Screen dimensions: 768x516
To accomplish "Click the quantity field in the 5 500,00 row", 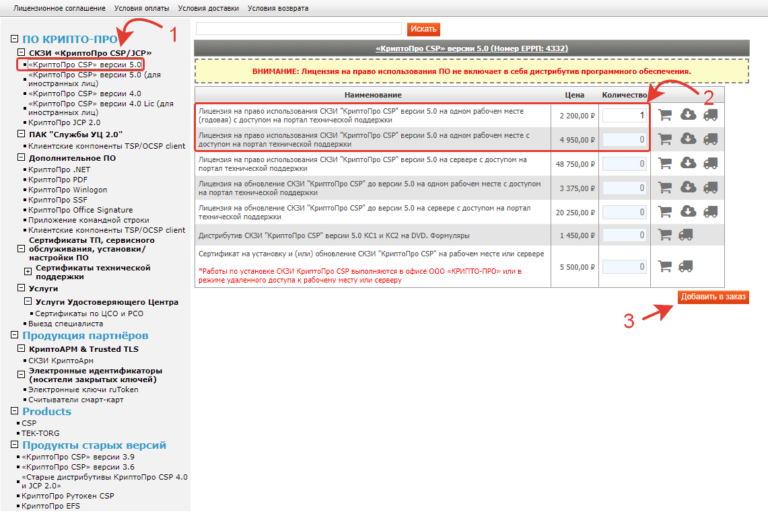I will (624, 267).
